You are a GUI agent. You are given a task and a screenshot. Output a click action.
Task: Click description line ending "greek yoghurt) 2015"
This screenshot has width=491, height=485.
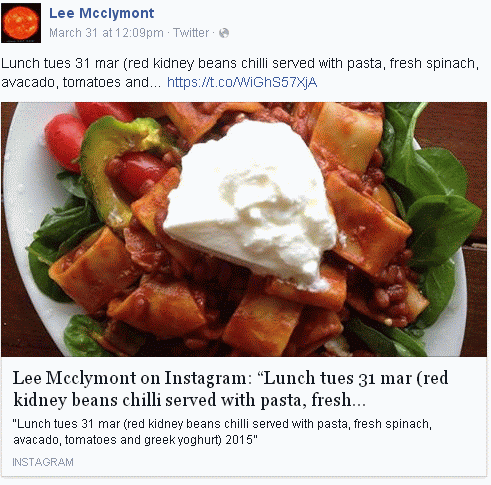[136, 440]
